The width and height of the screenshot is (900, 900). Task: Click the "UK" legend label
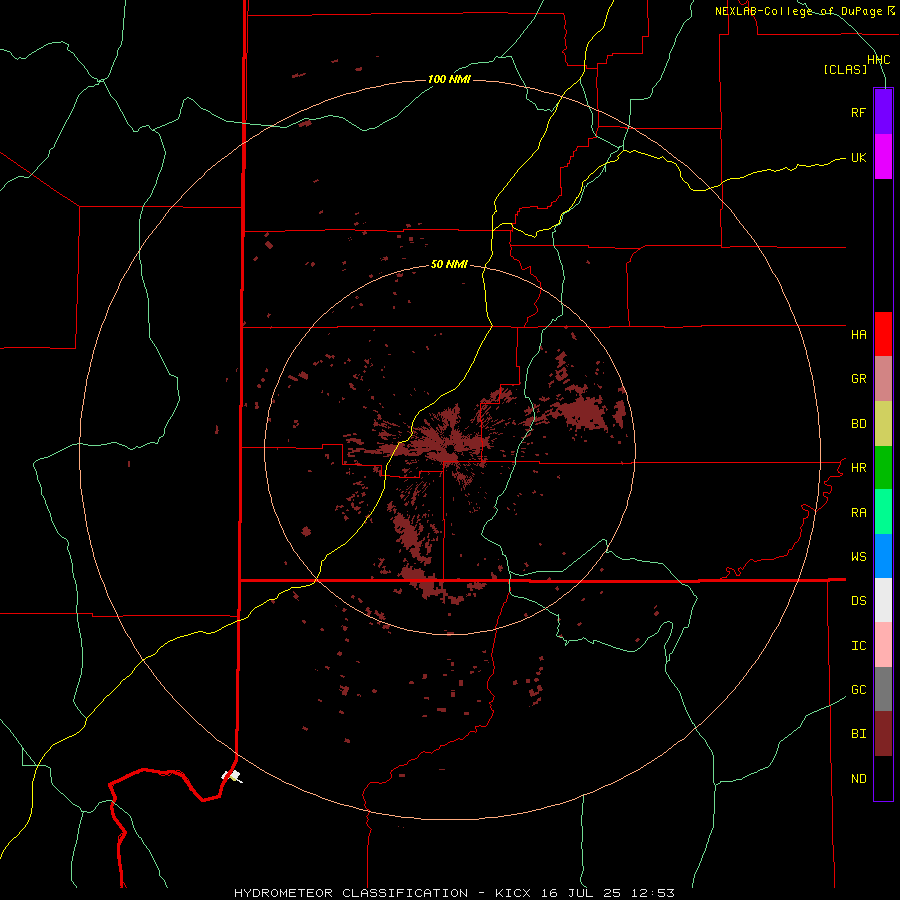858,157
